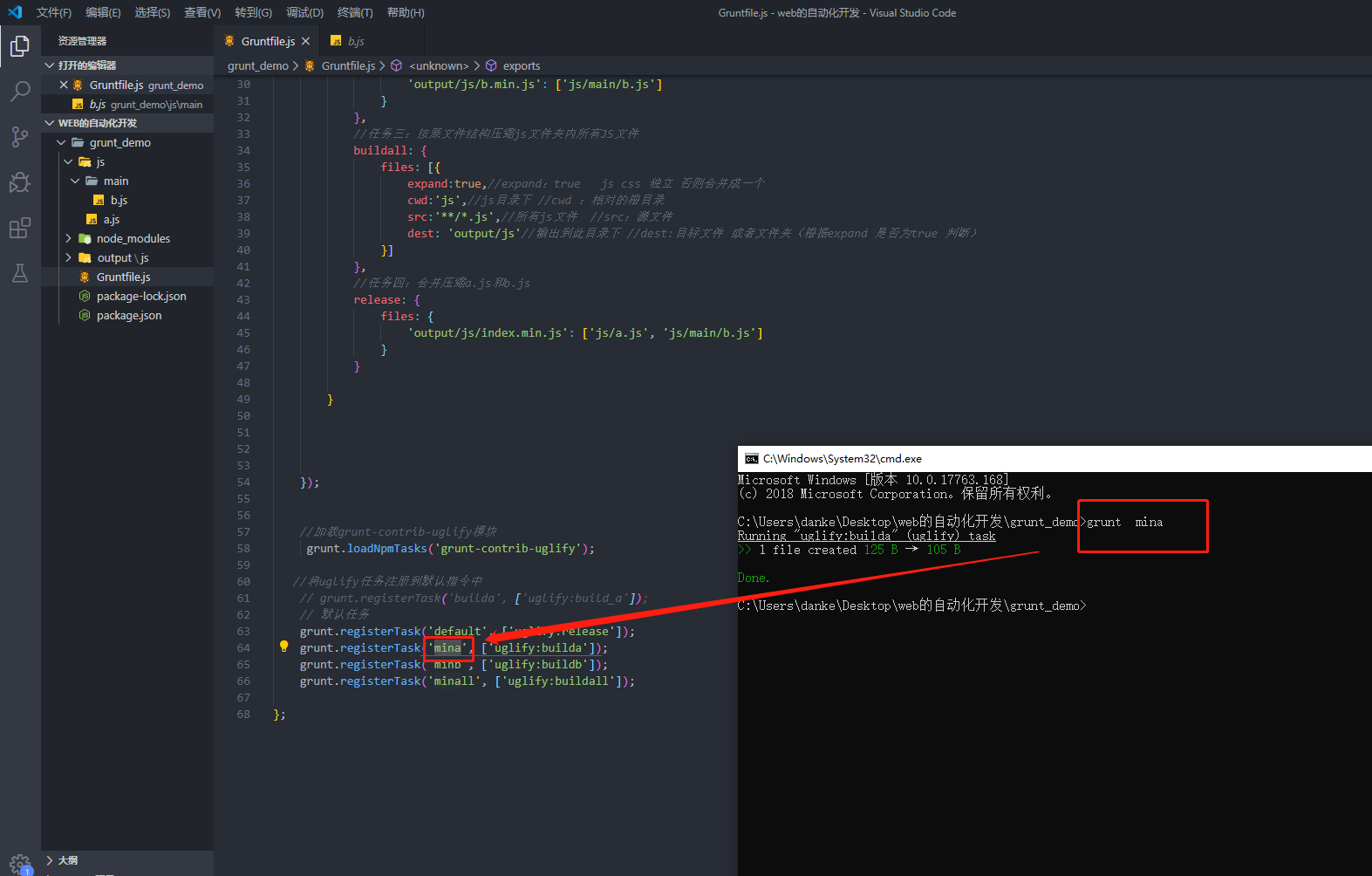Open the 调试(D) menu
The height and width of the screenshot is (876, 1372).
click(x=304, y=12)
